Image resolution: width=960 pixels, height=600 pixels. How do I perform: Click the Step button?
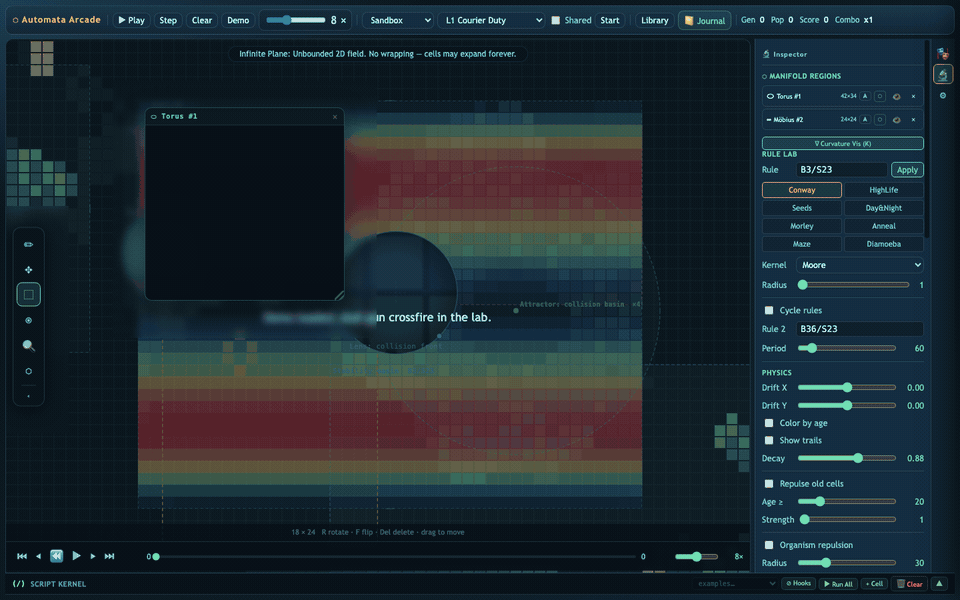[168, 20]
